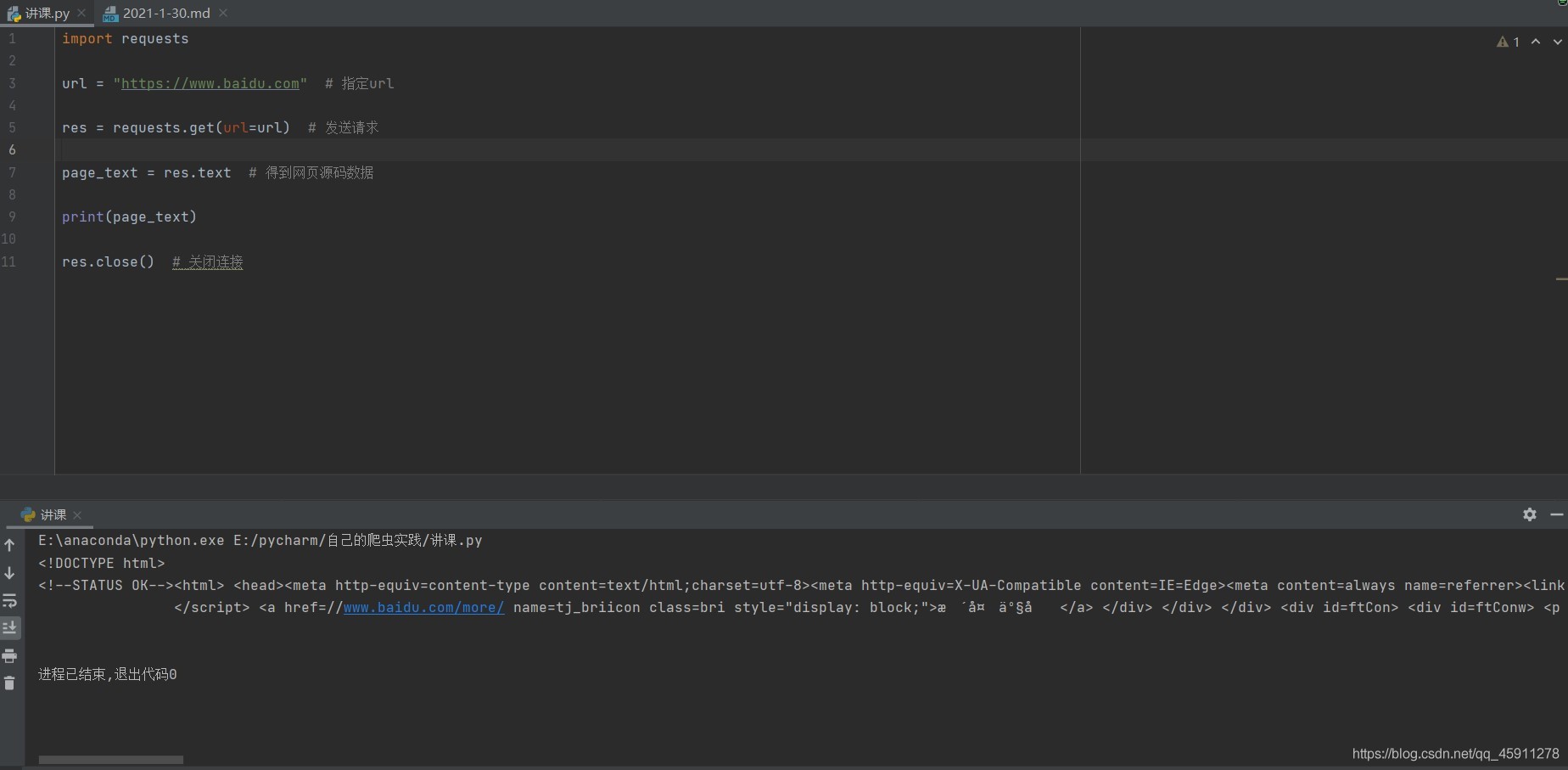Screen dimensions: 1568x770
Task: Click the res.close() statement
Action: [x=108, y=261]
